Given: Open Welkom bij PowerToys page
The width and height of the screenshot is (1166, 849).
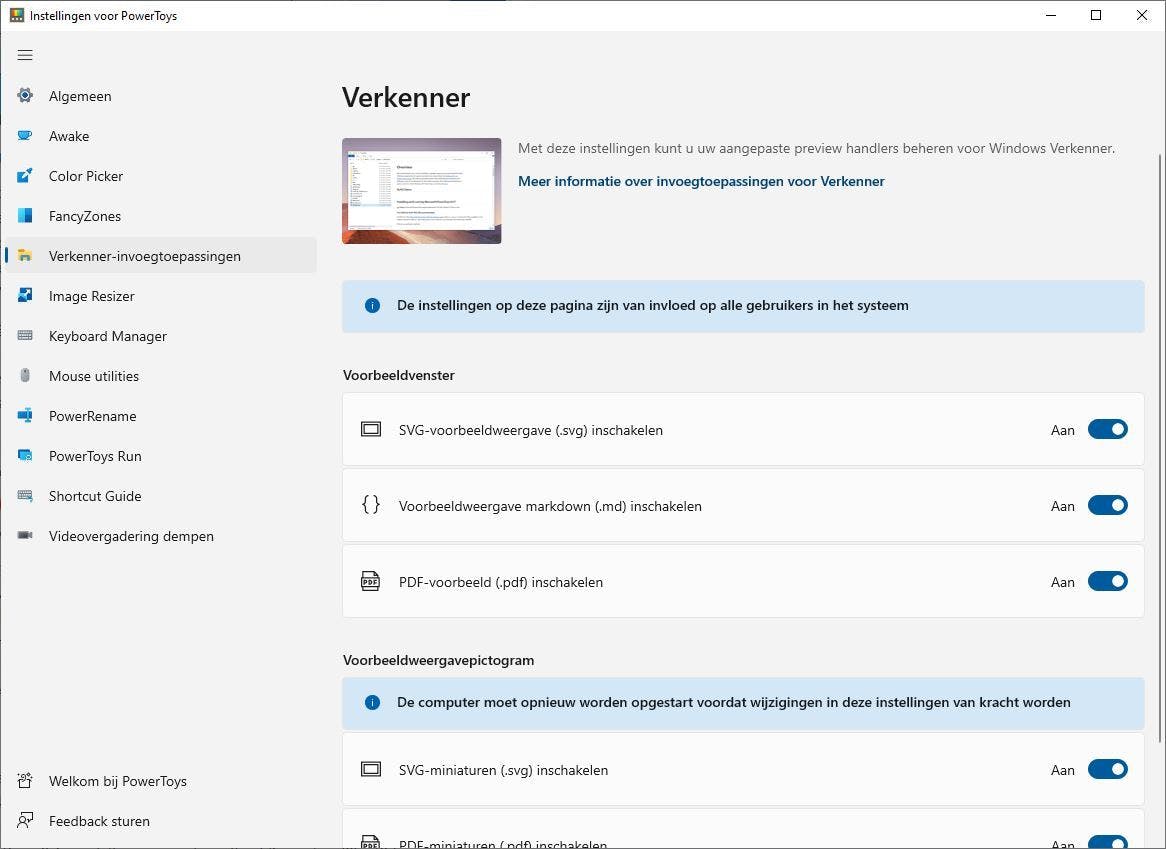Looking at the screenshot, I should 117,781.
